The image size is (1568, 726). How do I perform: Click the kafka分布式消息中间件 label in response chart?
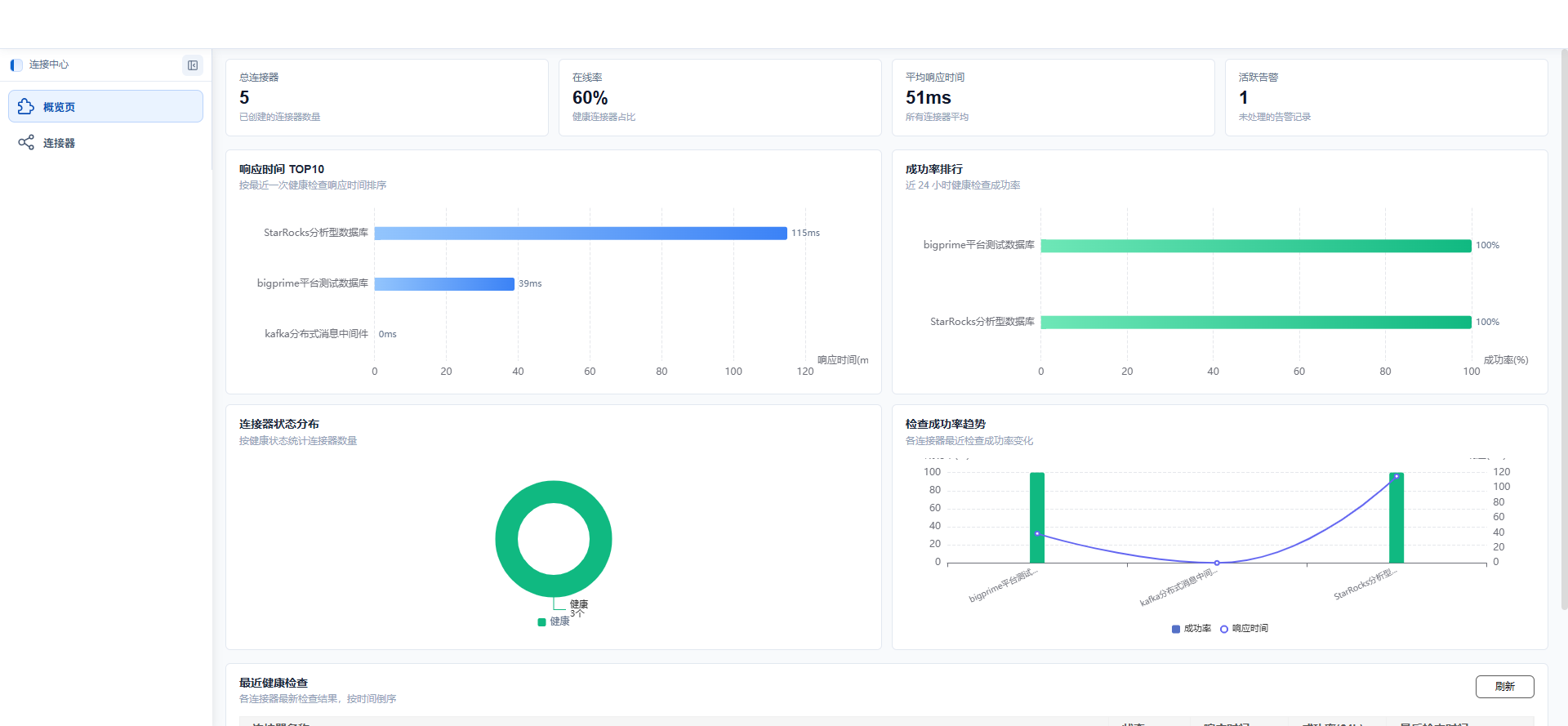(x=316, y=334)
